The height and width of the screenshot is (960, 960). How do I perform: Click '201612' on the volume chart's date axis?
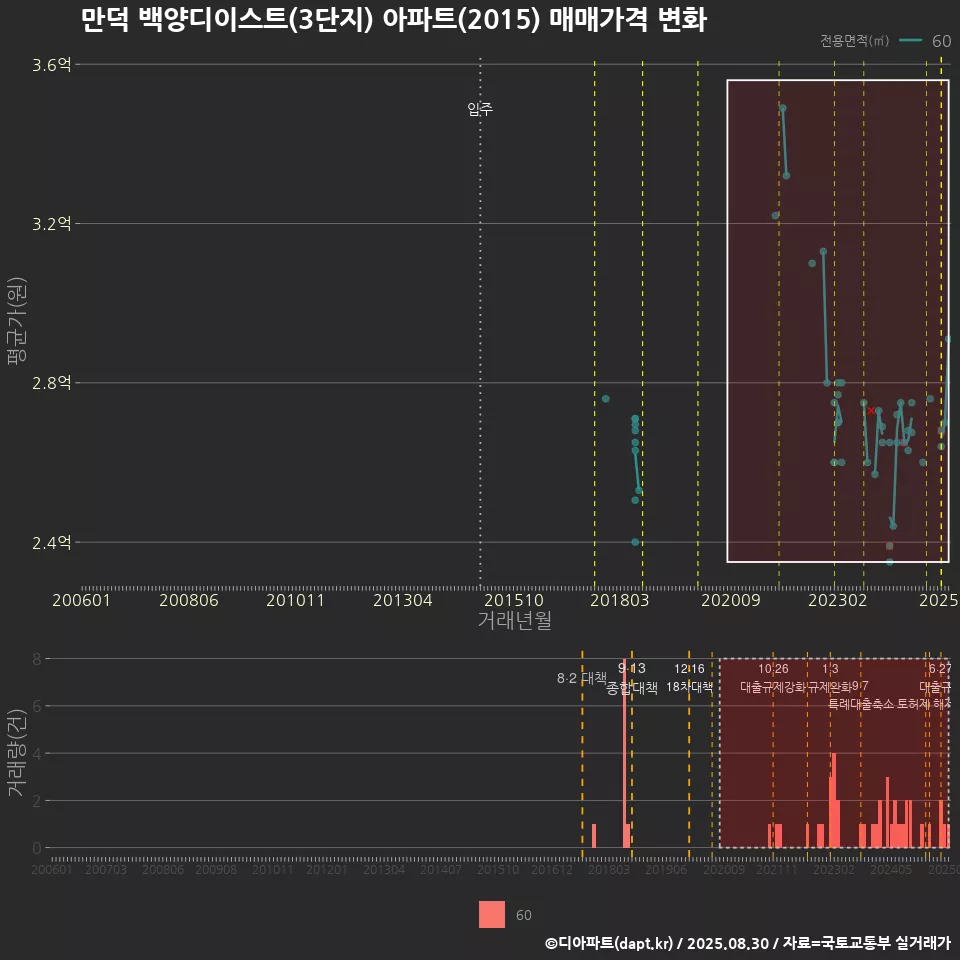coord(552,869)
